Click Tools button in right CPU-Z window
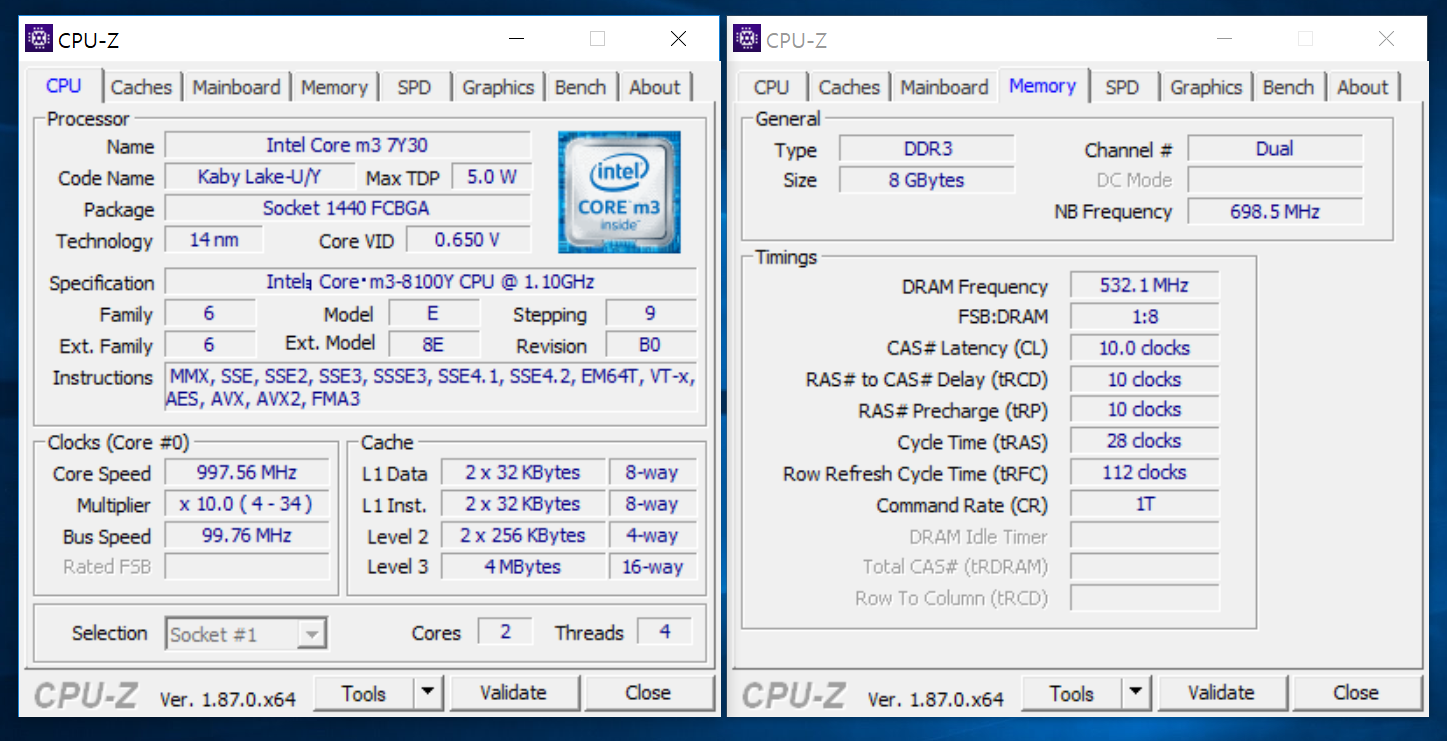 coord(1072,693)
